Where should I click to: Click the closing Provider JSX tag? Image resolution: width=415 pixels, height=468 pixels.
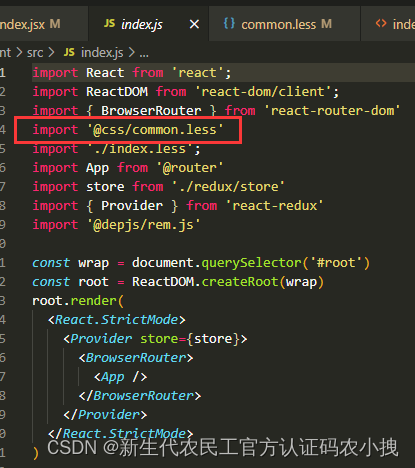(x=105, y=415)
